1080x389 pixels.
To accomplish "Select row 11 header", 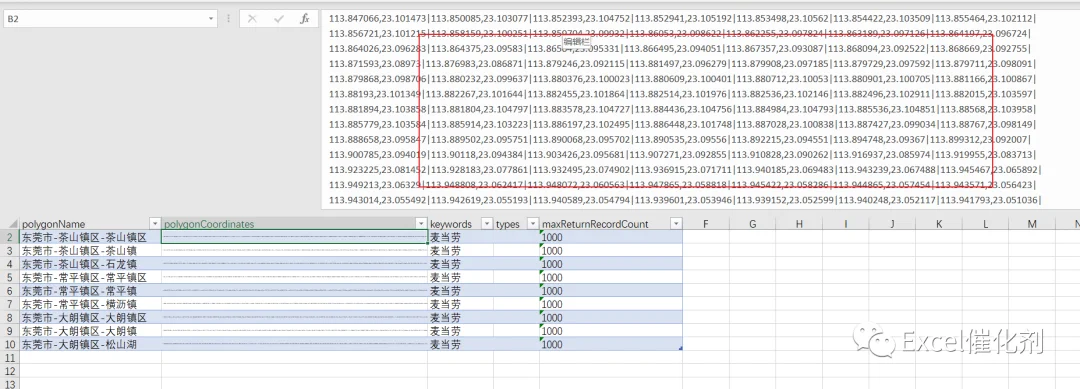I will 10,358.
